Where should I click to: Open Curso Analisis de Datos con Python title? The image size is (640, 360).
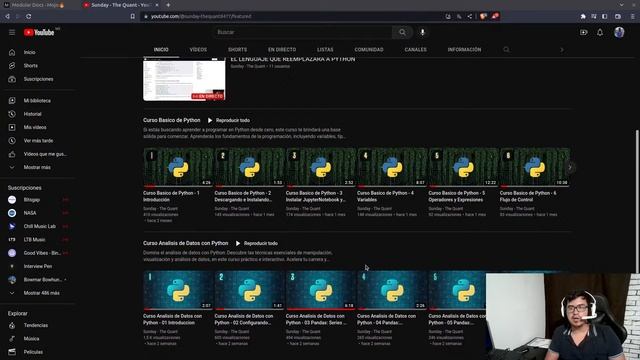click(185, 243)
